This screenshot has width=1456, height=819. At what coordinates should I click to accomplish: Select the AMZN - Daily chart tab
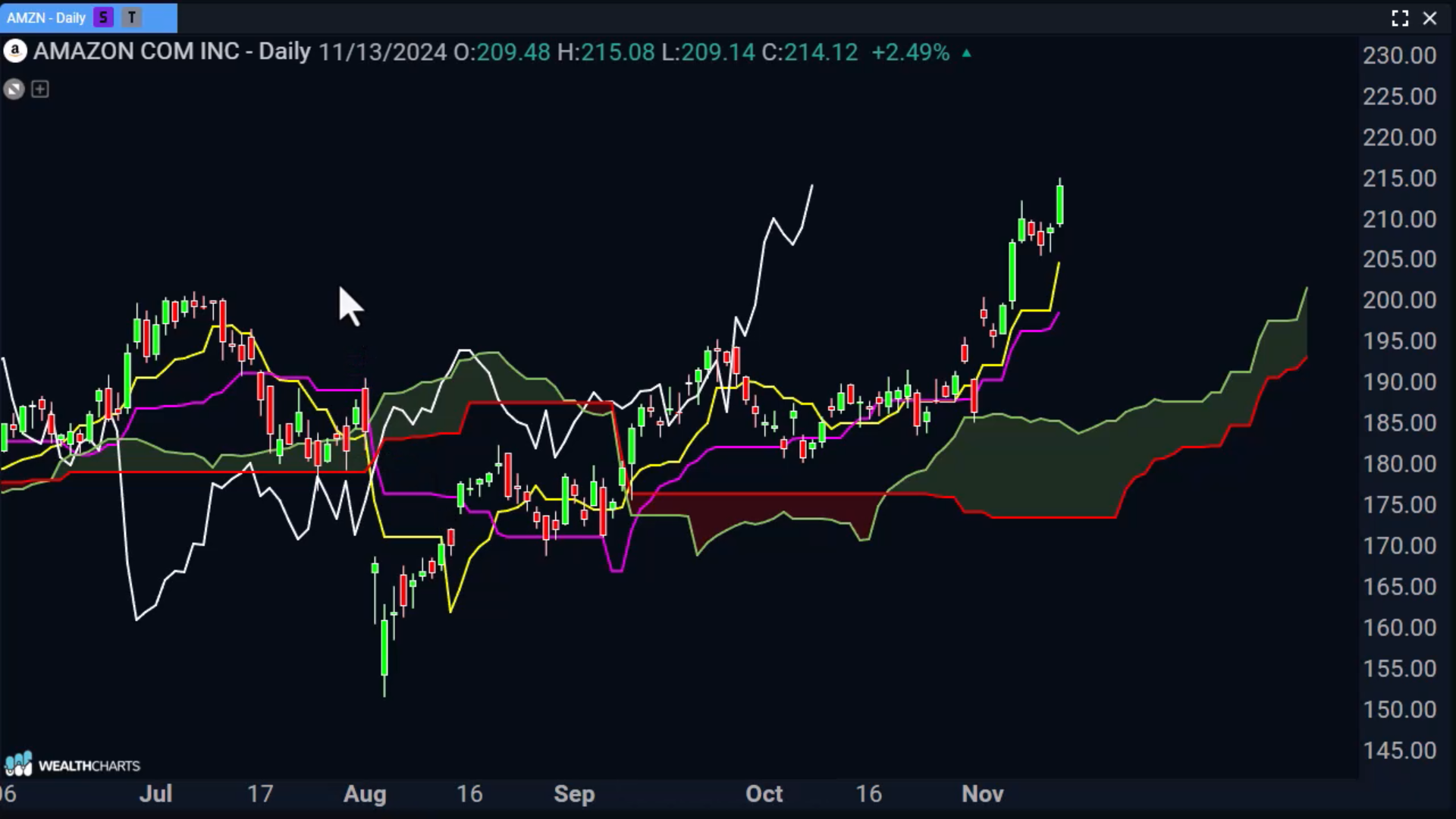click(x=88, y=17)
